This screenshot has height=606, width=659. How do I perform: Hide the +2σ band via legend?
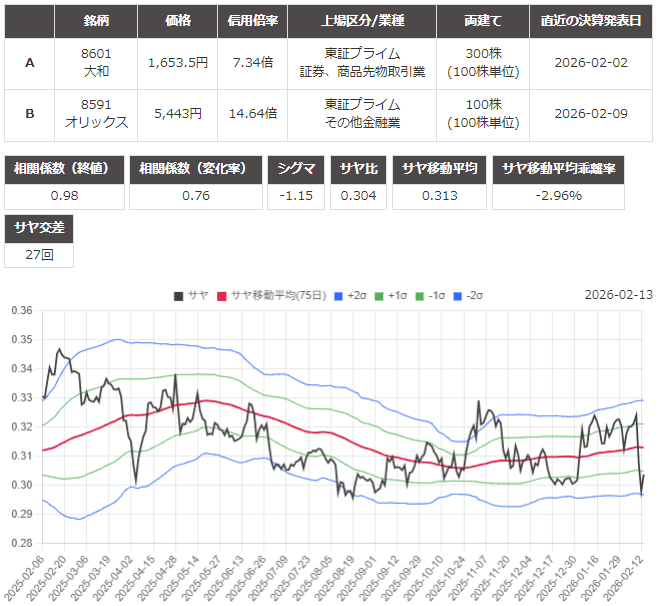point(356,295)
